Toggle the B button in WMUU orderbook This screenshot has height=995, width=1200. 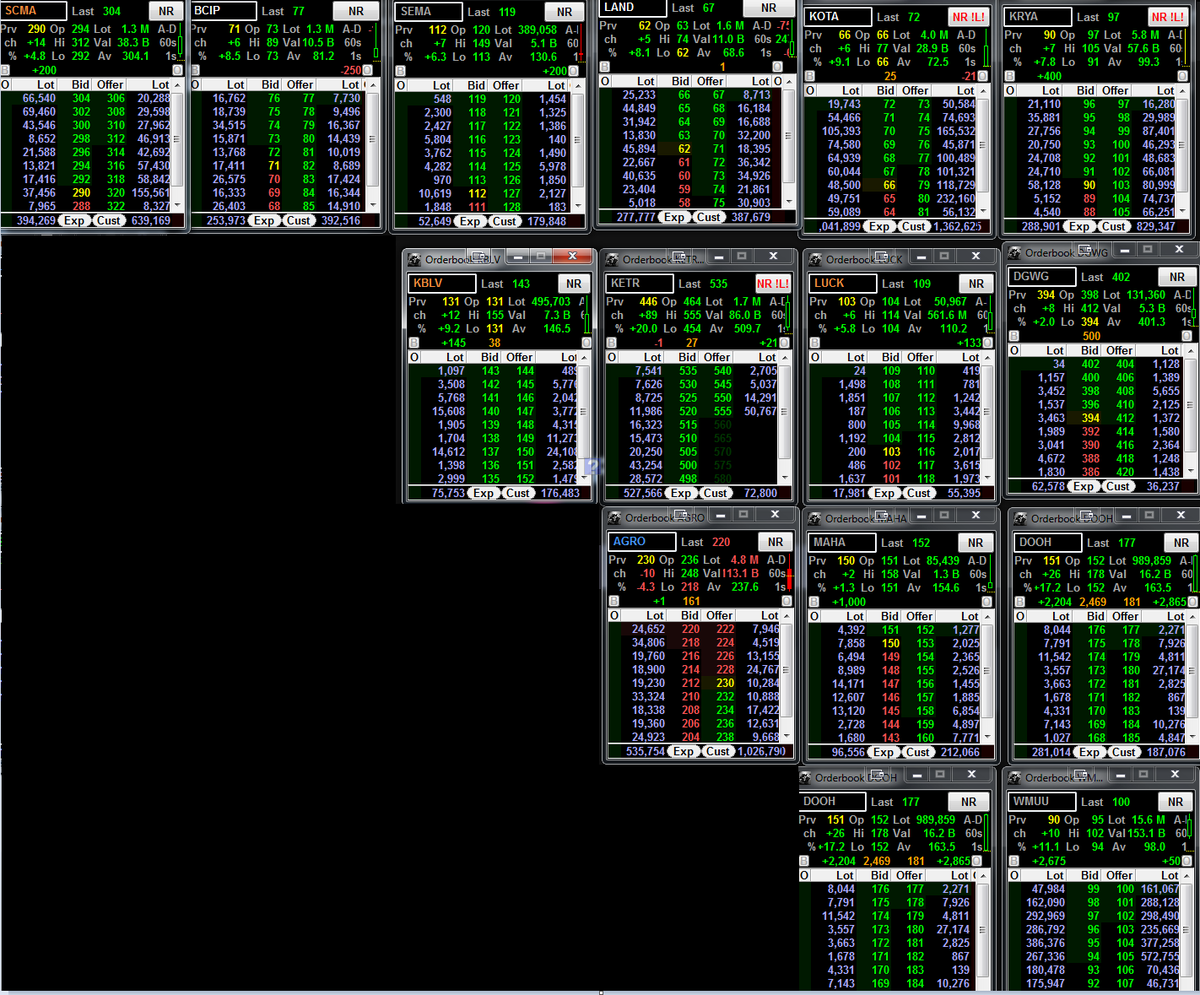coord(1013,861)
